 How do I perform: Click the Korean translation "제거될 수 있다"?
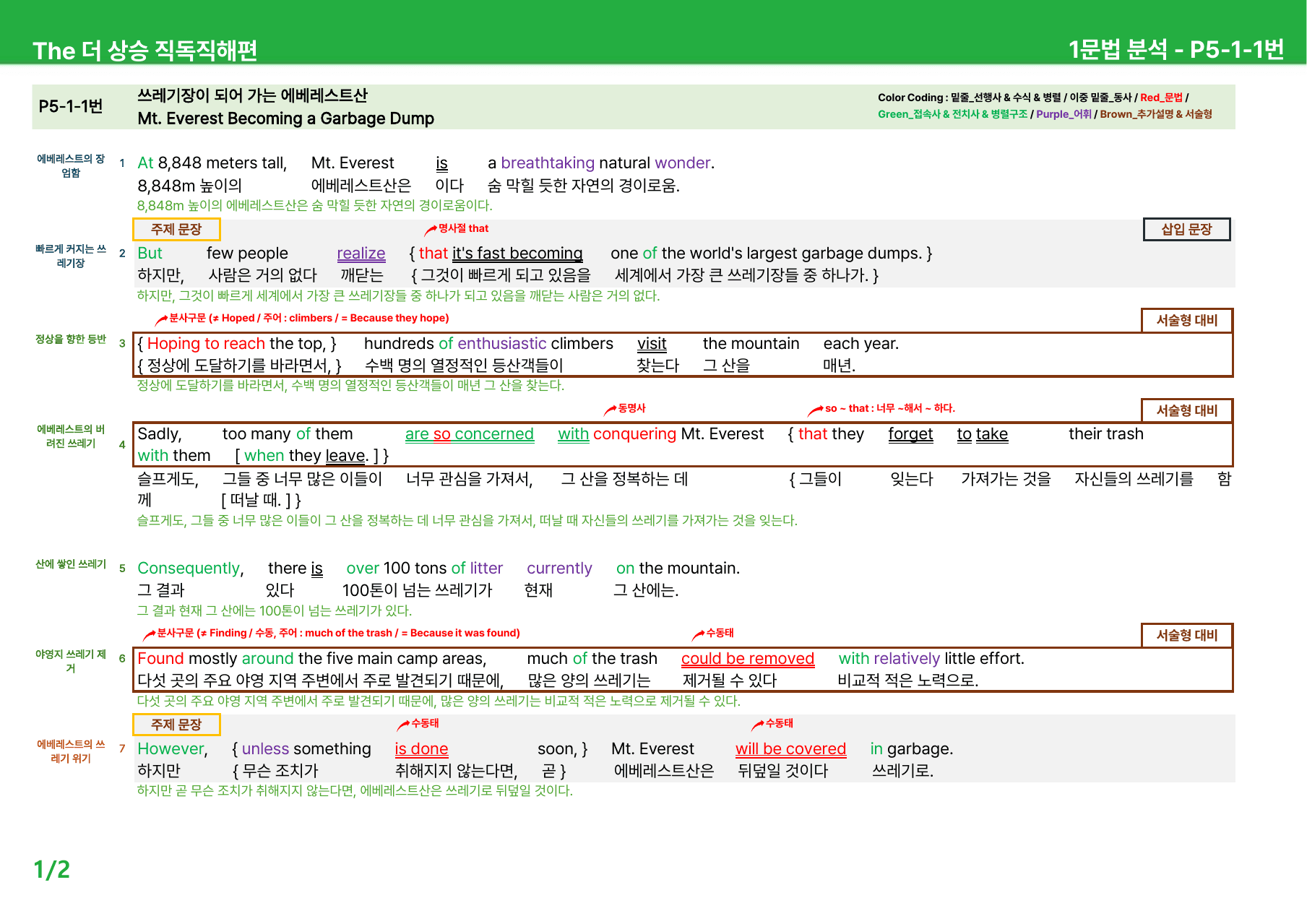[730, 681]
